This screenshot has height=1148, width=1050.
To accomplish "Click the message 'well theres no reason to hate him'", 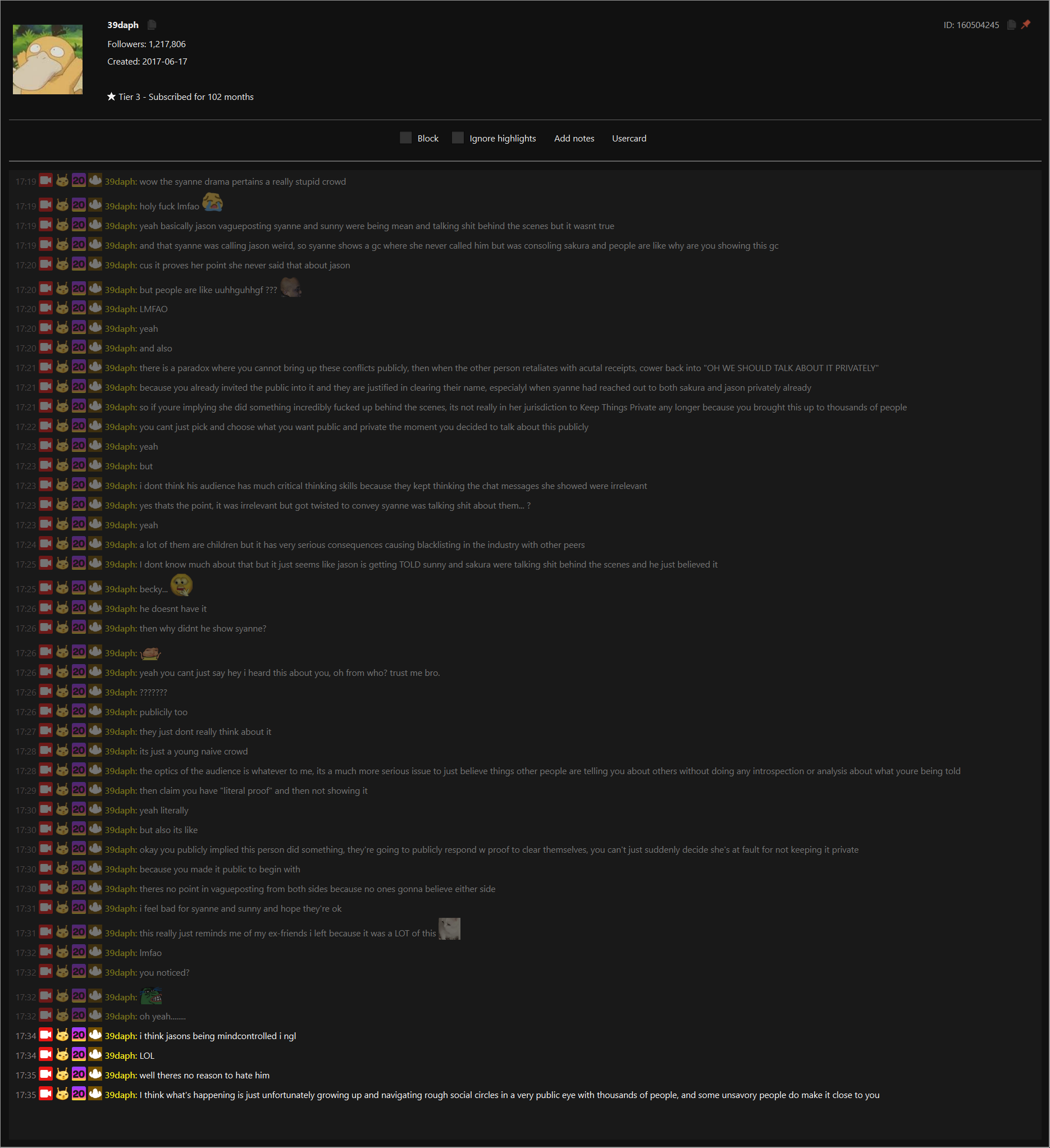I will pos(204,1075).
